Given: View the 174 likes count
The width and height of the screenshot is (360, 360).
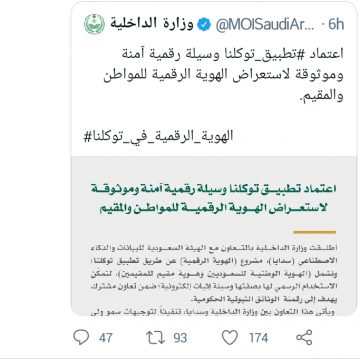Looking at the screenshot, I should (259, 338).
